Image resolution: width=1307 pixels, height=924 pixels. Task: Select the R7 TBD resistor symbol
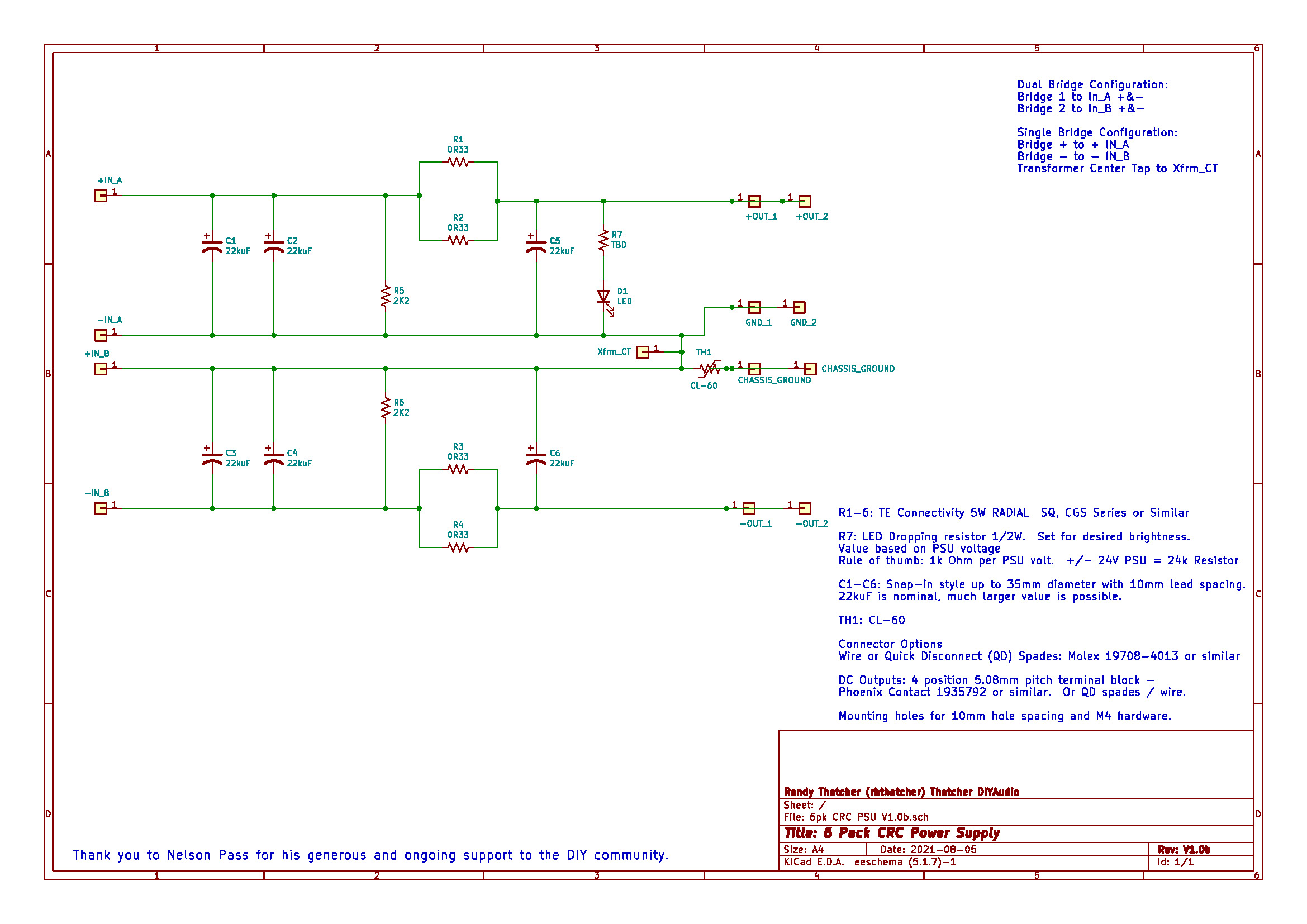point(603,241)
